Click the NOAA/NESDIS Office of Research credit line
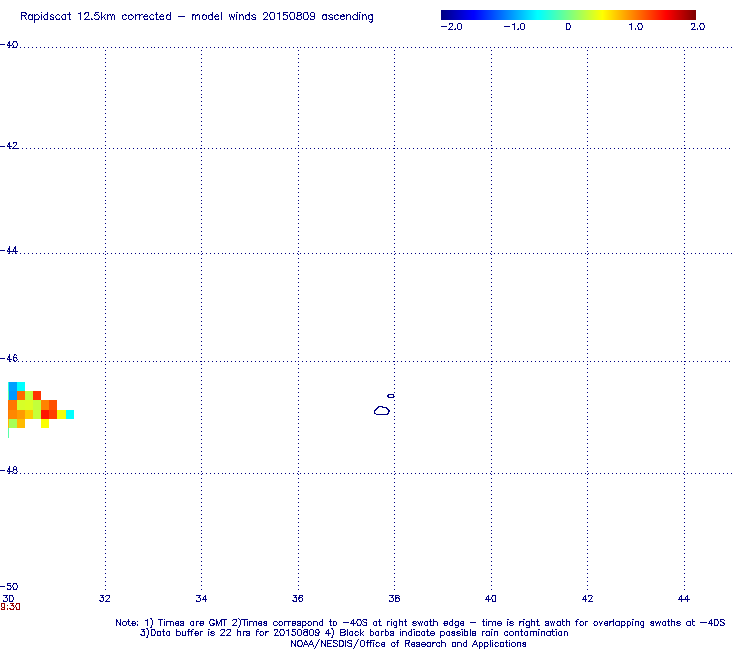Image resolution: width=740 pixels, height=650 pixels. [x=408, y=644]
